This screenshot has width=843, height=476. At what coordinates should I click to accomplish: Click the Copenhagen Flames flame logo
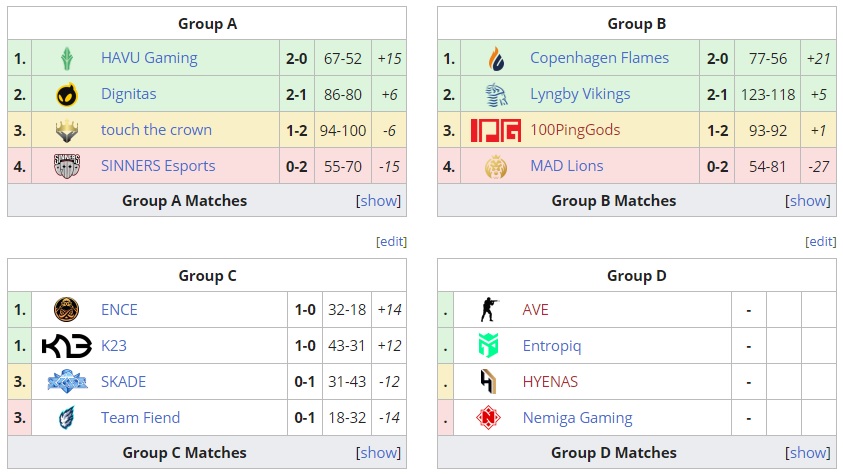pos(496,58)
